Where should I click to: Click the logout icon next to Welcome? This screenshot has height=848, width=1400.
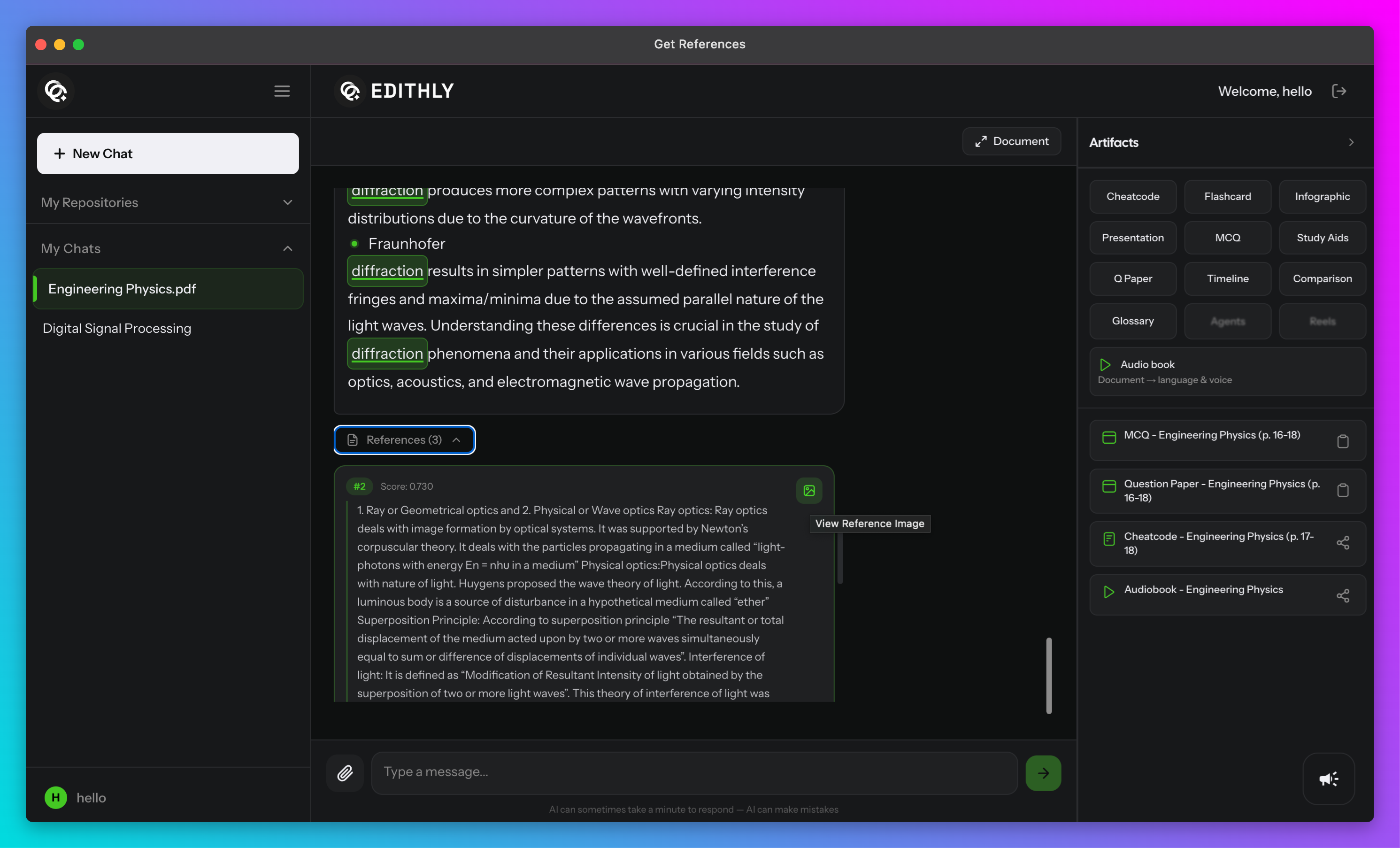pyautogui.click(x=1339, y=91)
